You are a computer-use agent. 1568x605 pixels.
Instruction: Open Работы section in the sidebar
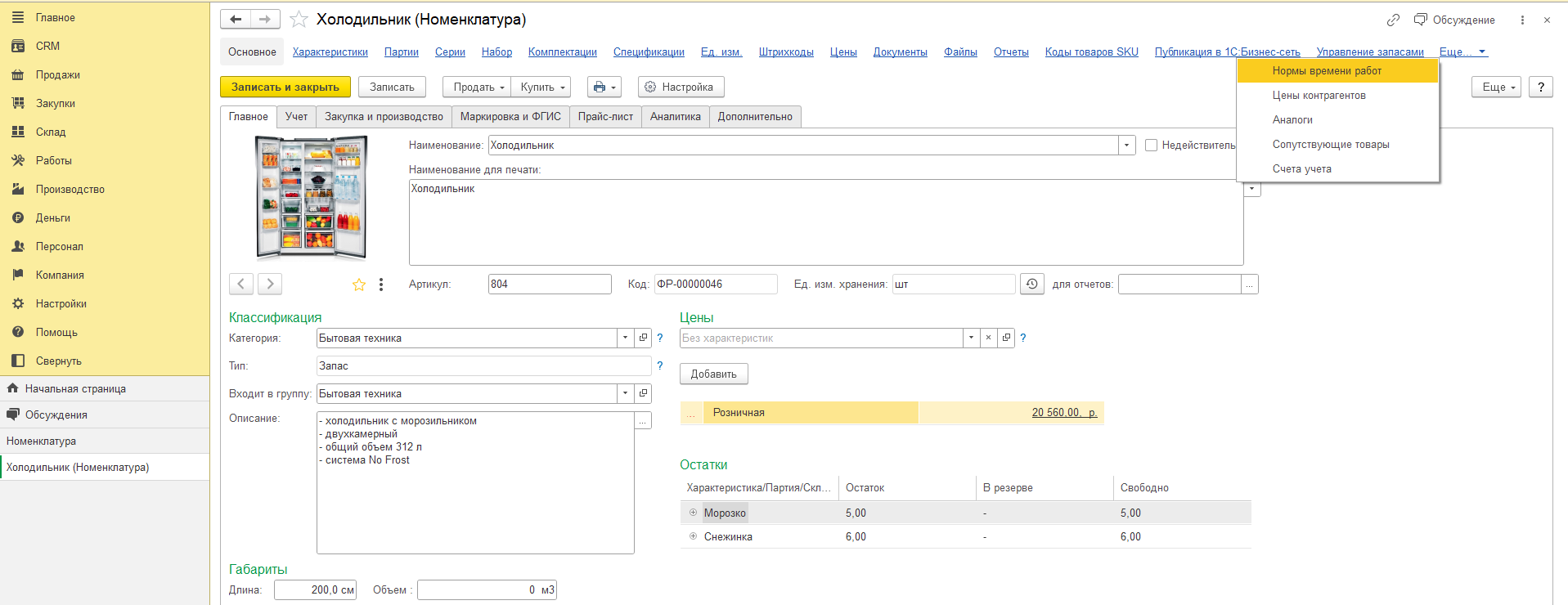(x=53, y=160)
